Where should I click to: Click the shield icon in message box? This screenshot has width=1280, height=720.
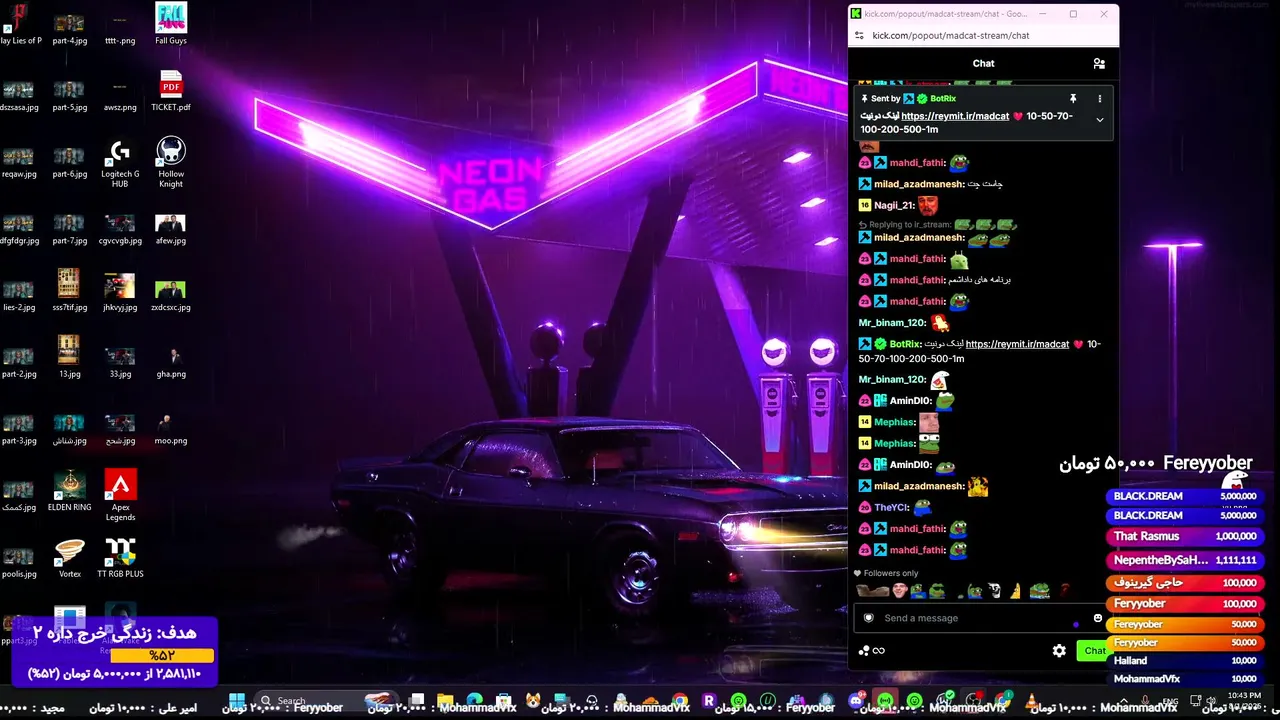tap(868, 618)
